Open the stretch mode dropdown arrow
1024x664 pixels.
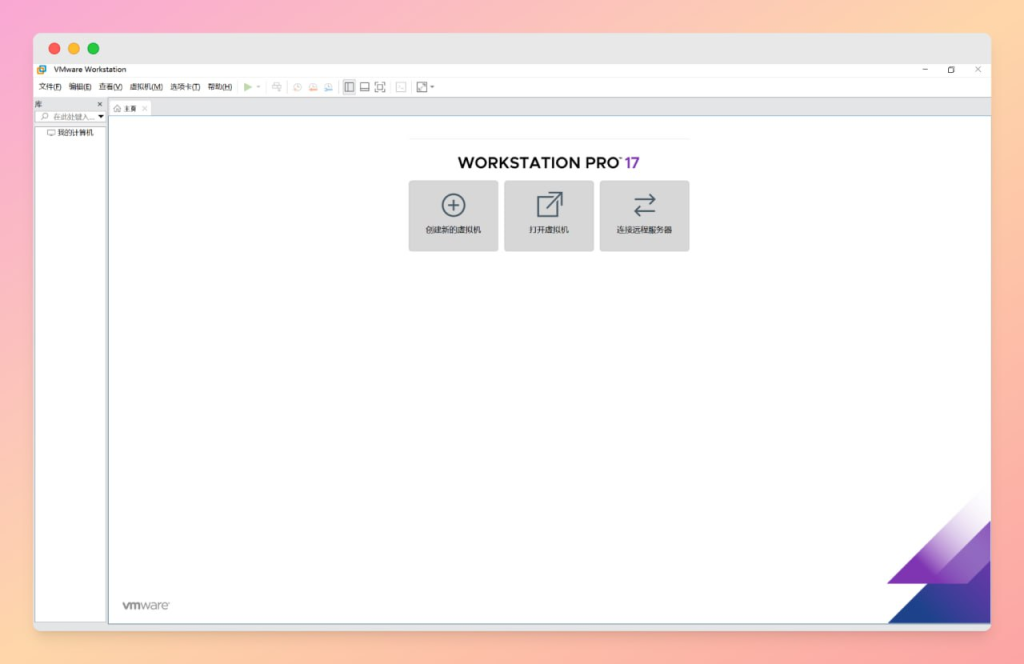pos(432,87)
